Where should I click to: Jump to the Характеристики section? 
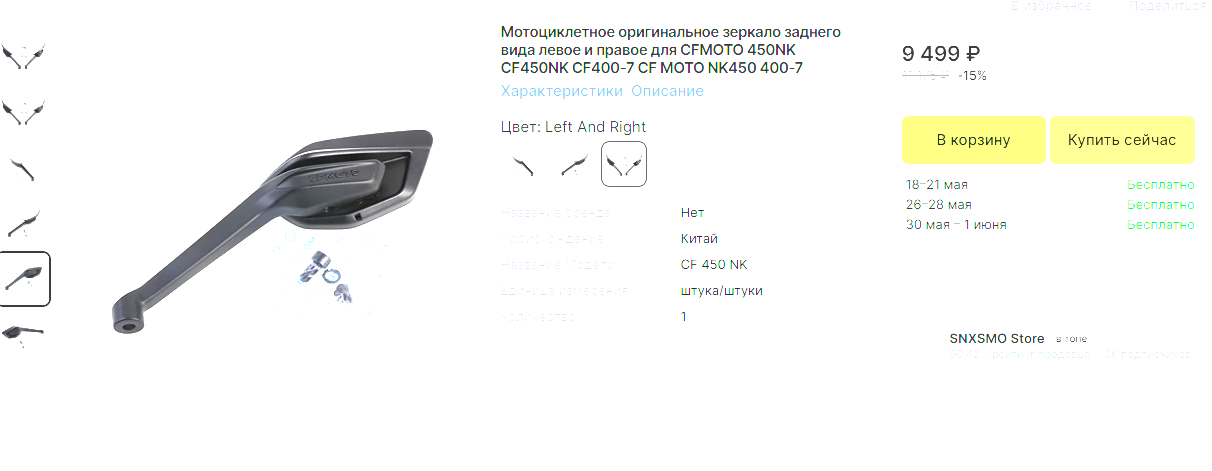[561, 91]
